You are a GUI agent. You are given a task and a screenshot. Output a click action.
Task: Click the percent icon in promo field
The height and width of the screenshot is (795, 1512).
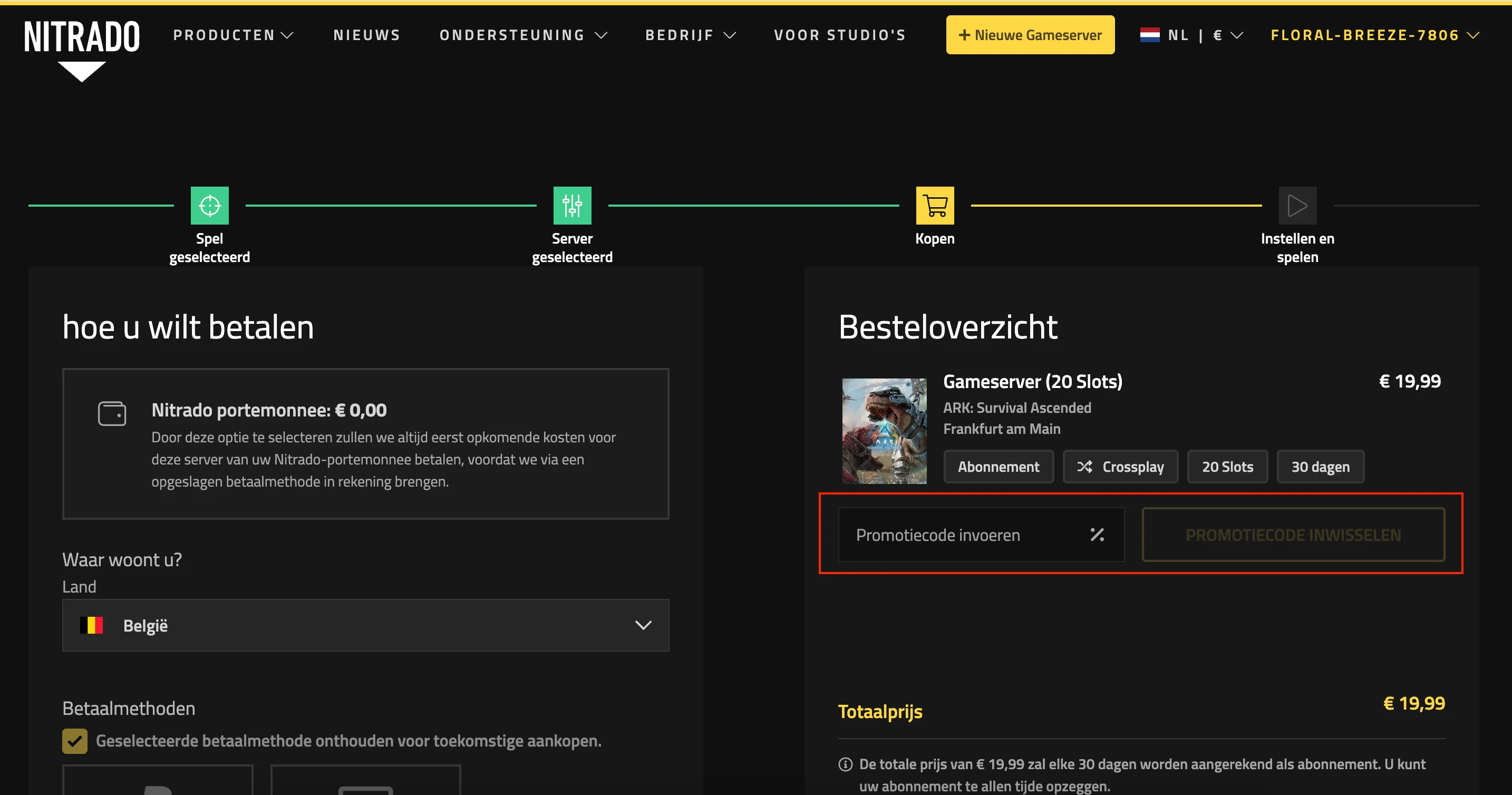coord(1097,535)
